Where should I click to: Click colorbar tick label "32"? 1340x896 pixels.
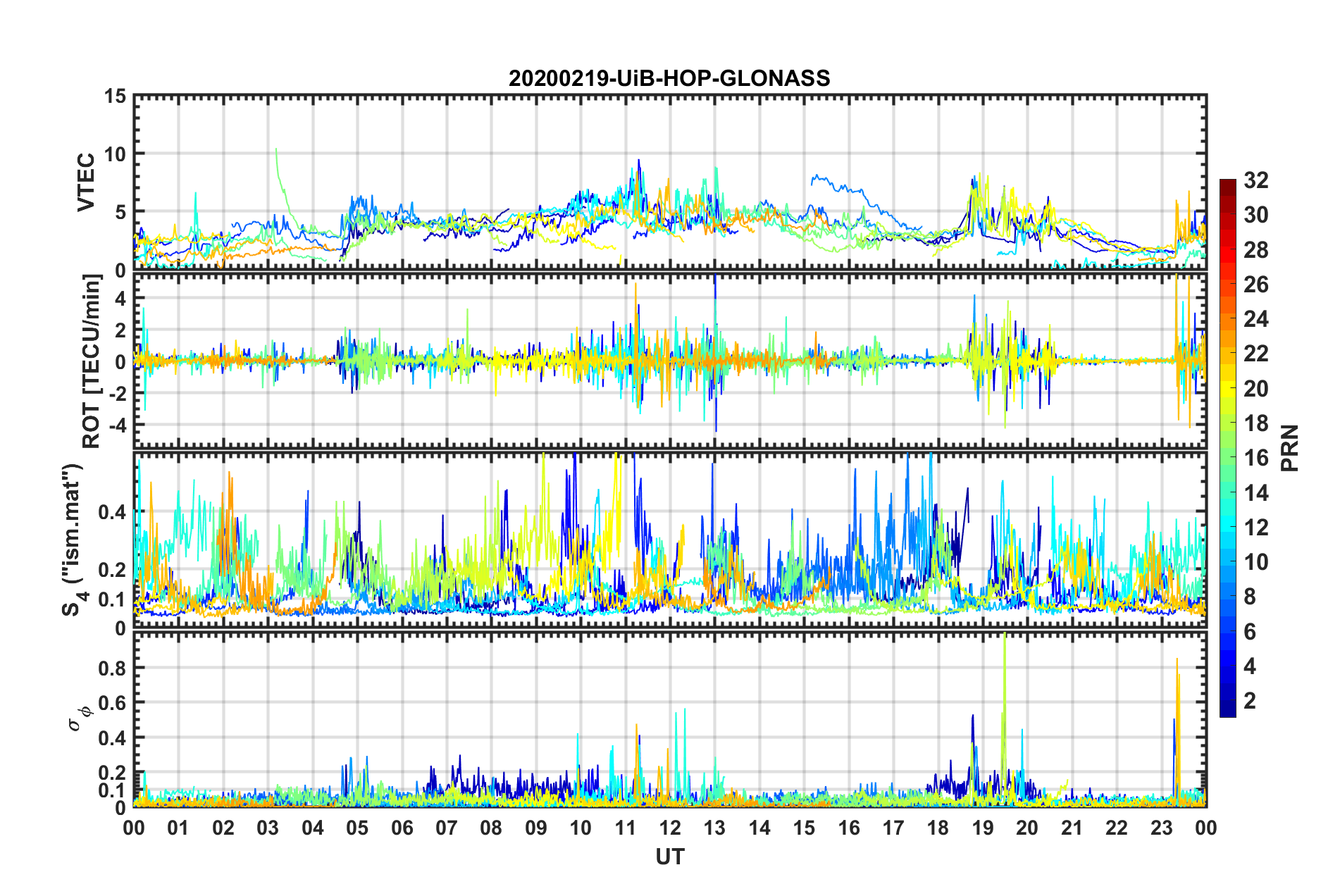click(x=1255, y=180)
